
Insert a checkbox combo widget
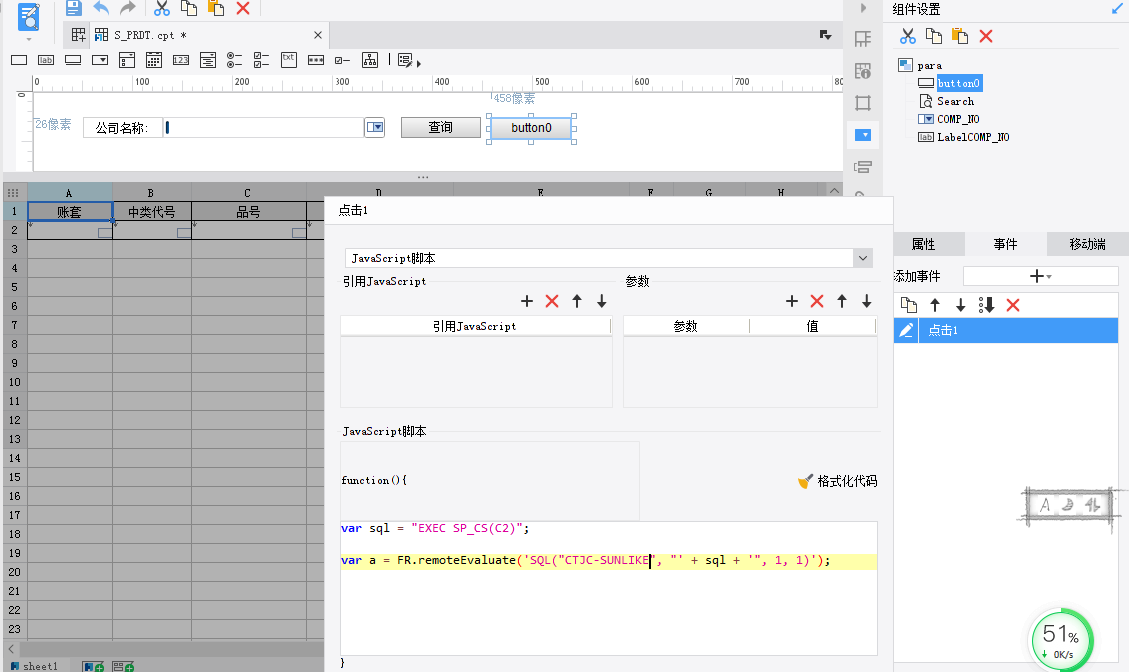127,61
